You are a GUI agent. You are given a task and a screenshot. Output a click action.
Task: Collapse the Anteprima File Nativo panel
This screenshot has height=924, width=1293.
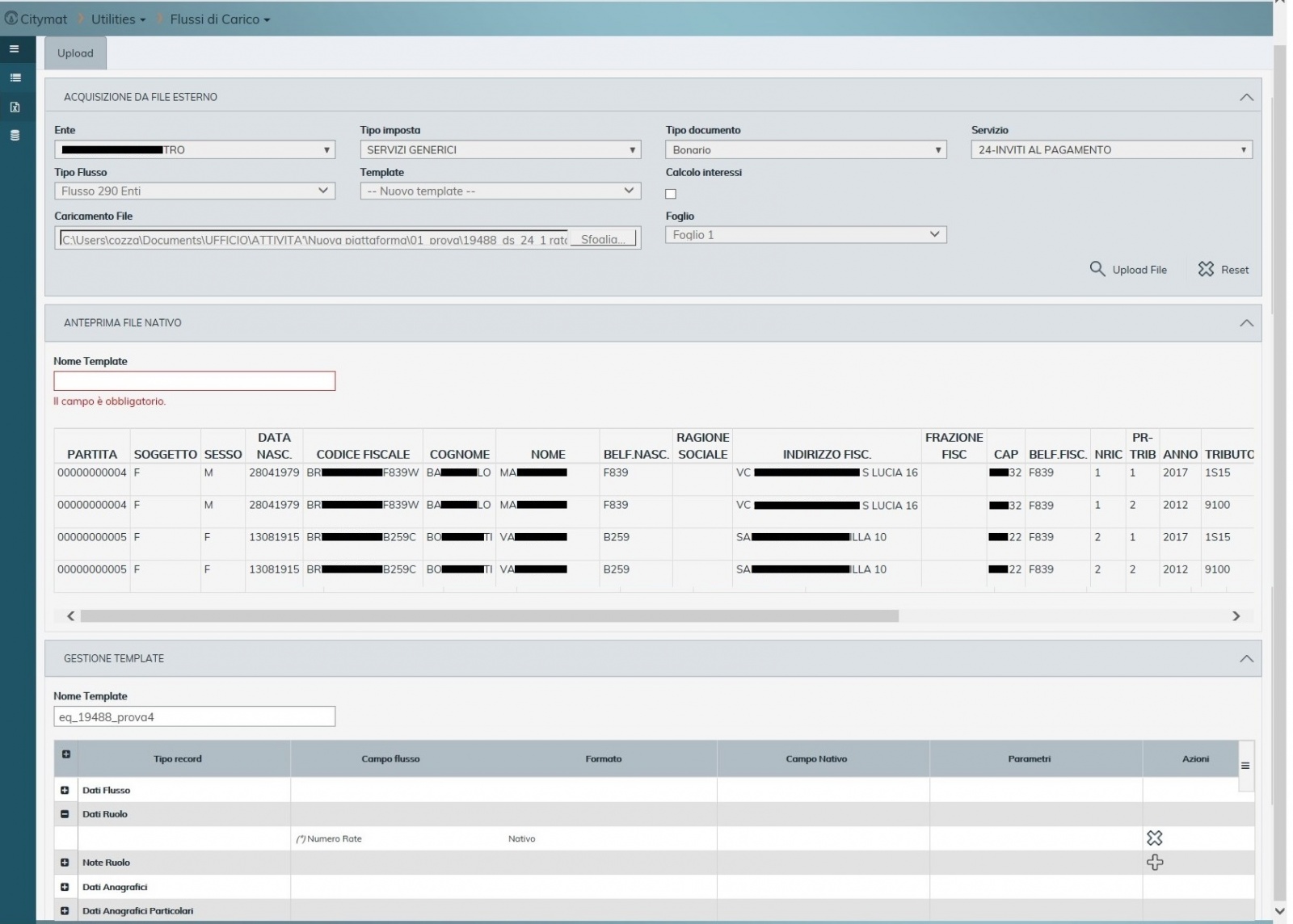coord(1246,323)
